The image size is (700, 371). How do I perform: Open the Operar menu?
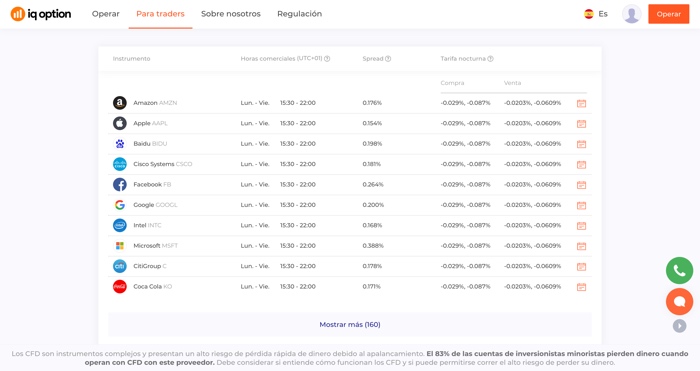tap(106, 14)
